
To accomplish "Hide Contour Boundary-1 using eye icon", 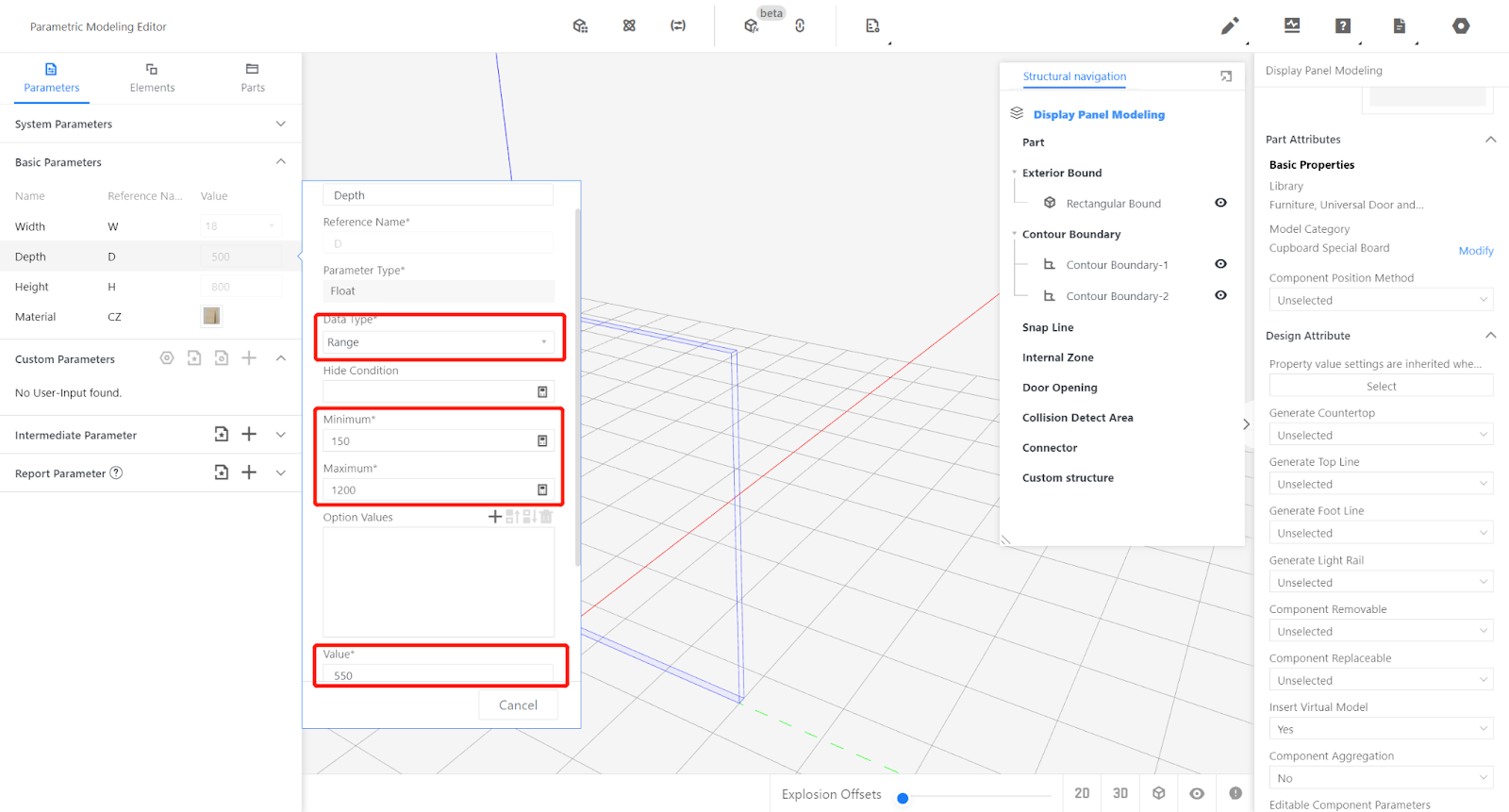I will coord(1220,264).
